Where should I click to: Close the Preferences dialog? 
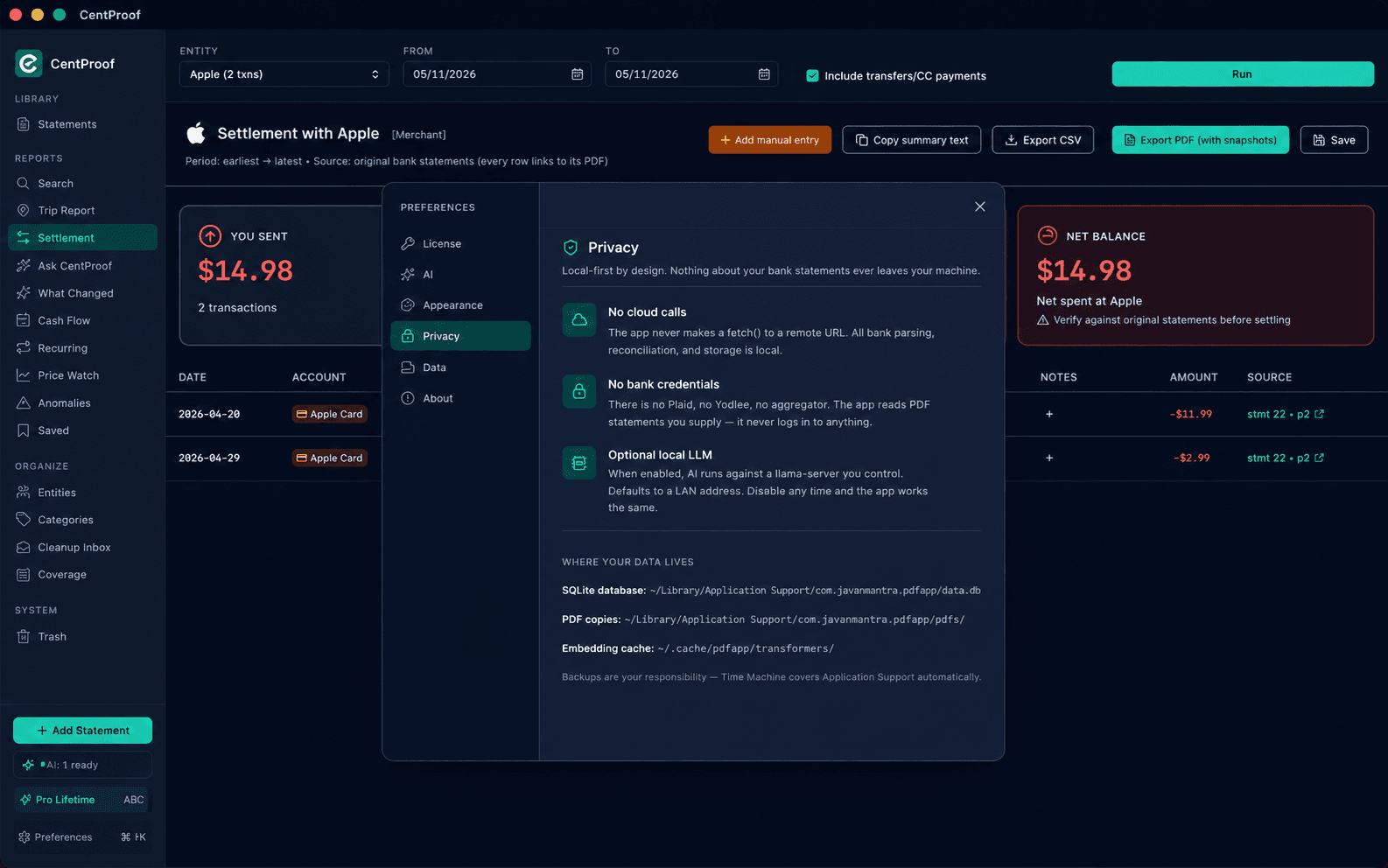(980, 206)
